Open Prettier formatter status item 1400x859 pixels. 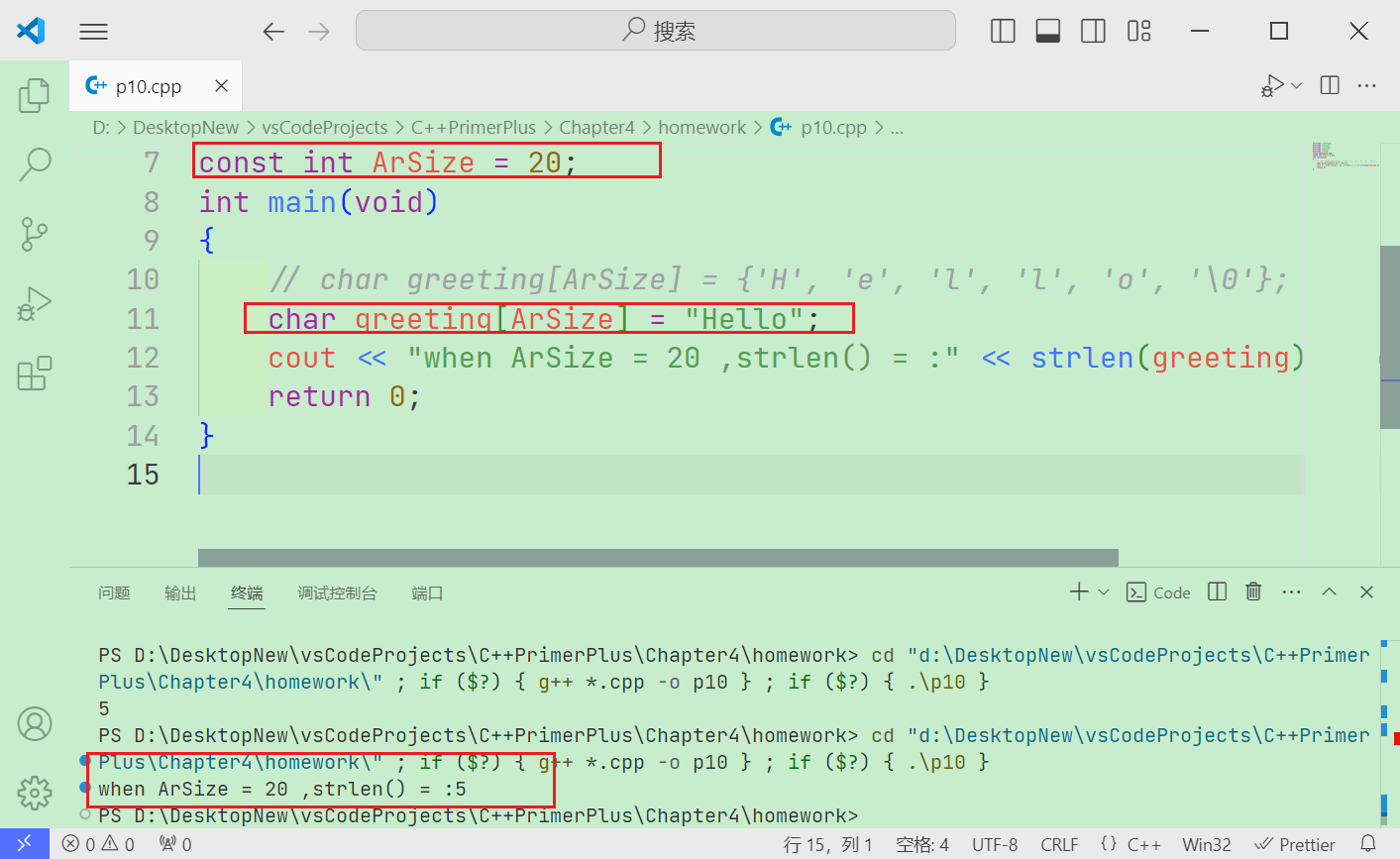[x=1295, y=844]
